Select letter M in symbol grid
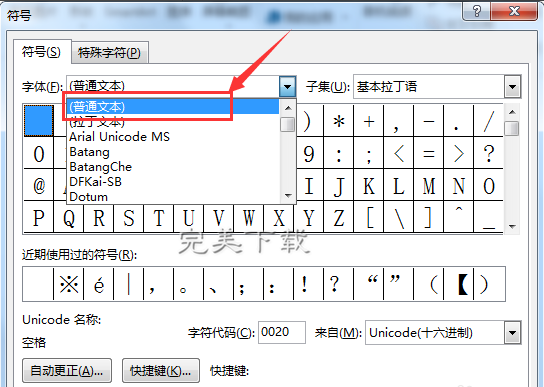Screen dimensions: 544x387 [429, 185]
